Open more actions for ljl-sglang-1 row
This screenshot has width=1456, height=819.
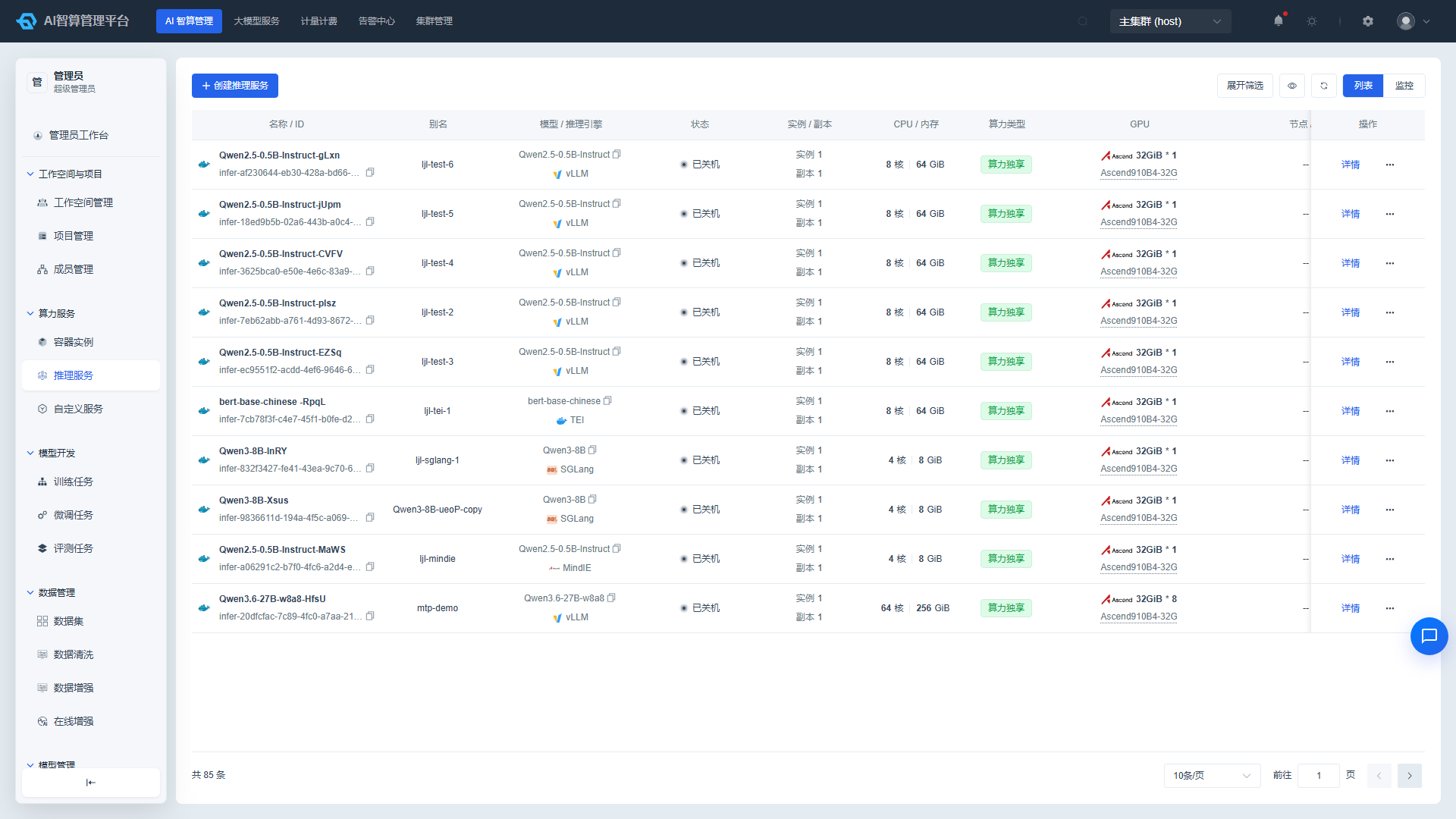pyautogui.click(x=1390, y=460)
